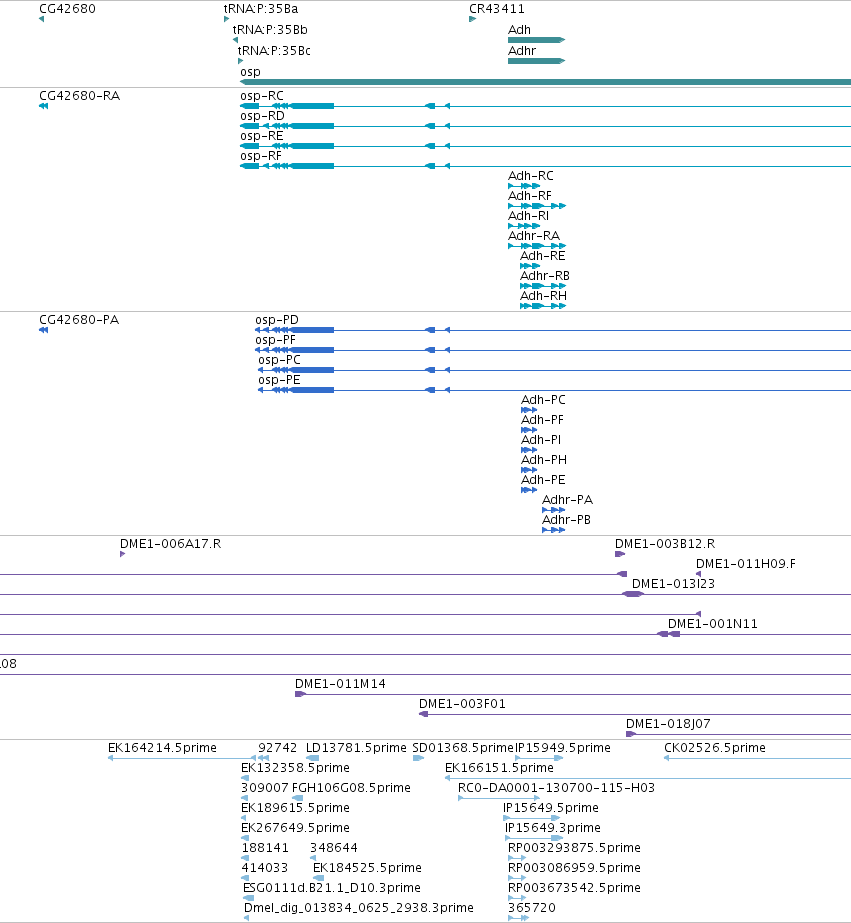This screenshot has width=851, height=923.
Task: Click the 365720 EST label
Action: (532, 909)
